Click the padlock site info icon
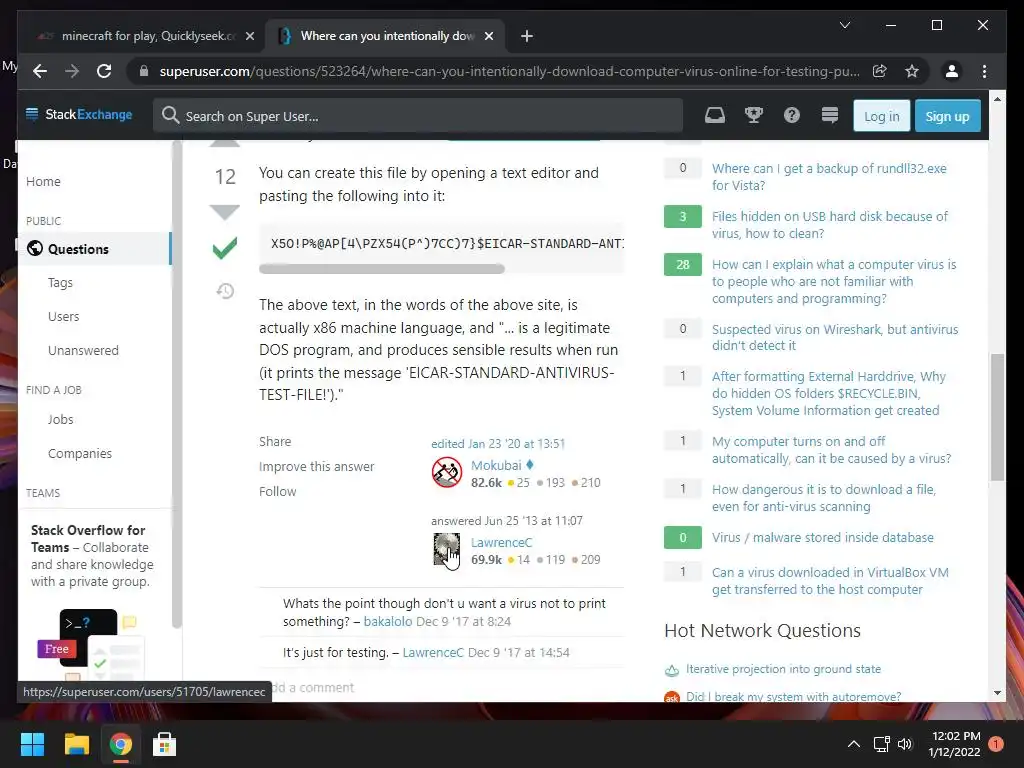Image resolution: width=1024 pixels, height=768 pixels. pos(144,71)
